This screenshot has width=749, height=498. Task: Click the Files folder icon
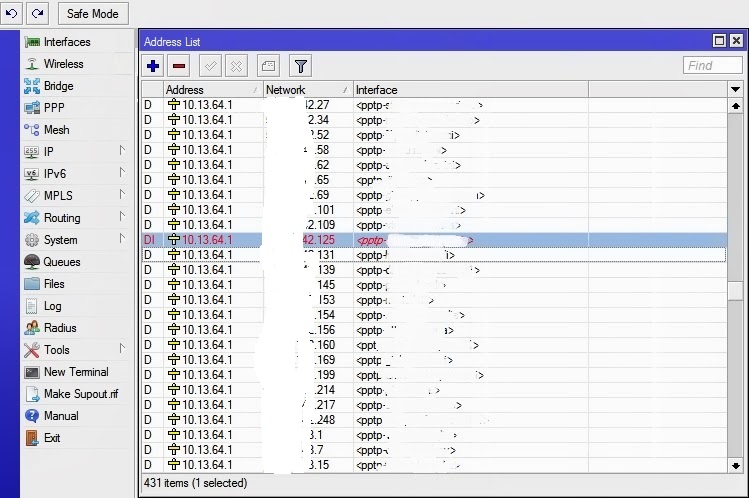pos(32,284)
